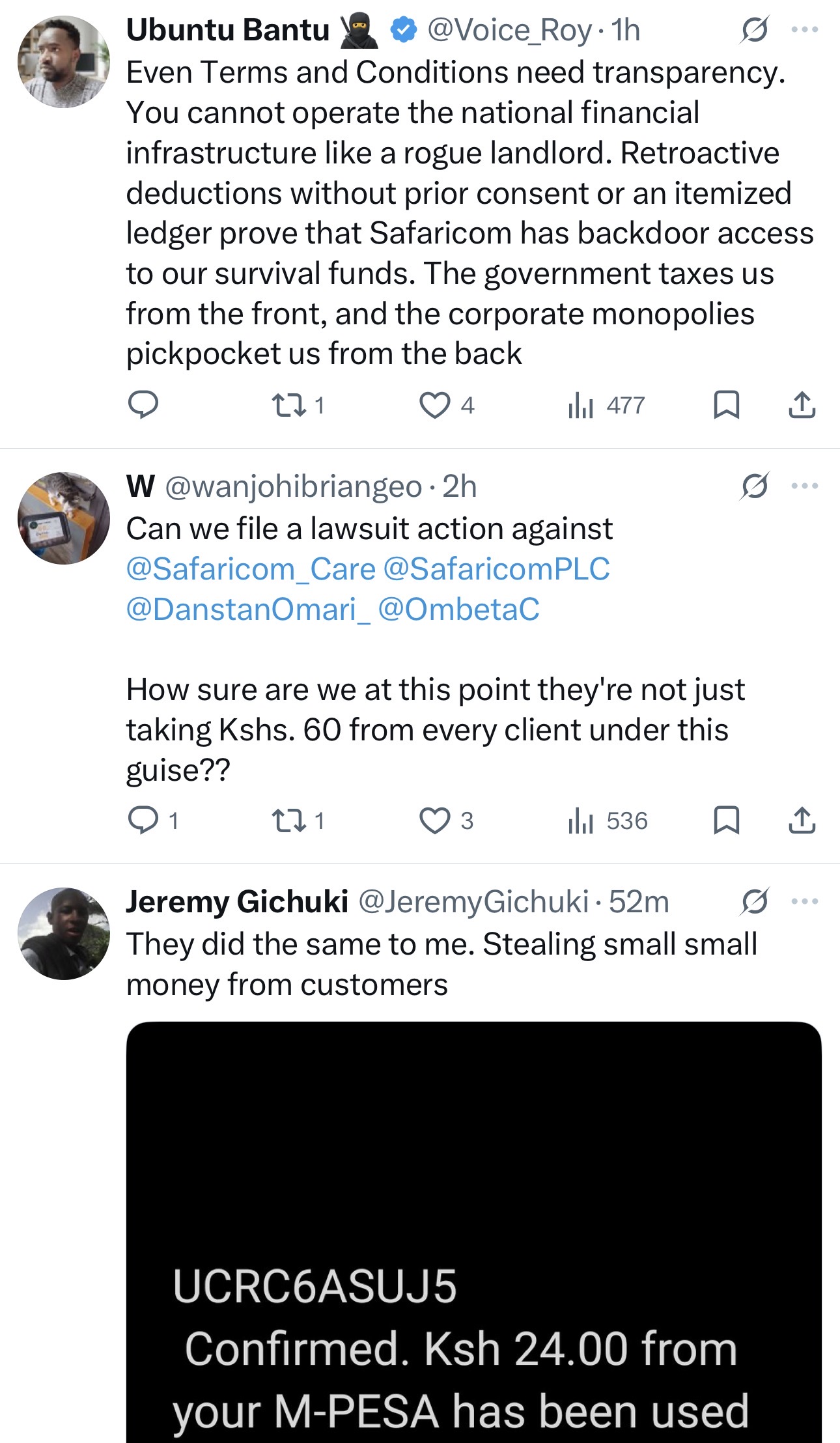Open more options on Jeremy Gichuki tweet
The width and height of the screenshot is (840, 1443).
805,901
